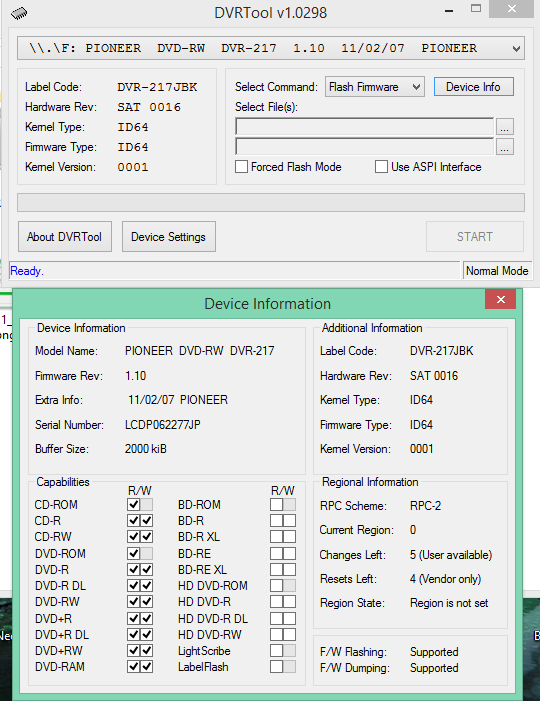The width and height of the screenshot is (540, 701).
Task: Toggle the DVD-RAM write capability checkbox
Action: pos(147,667)
